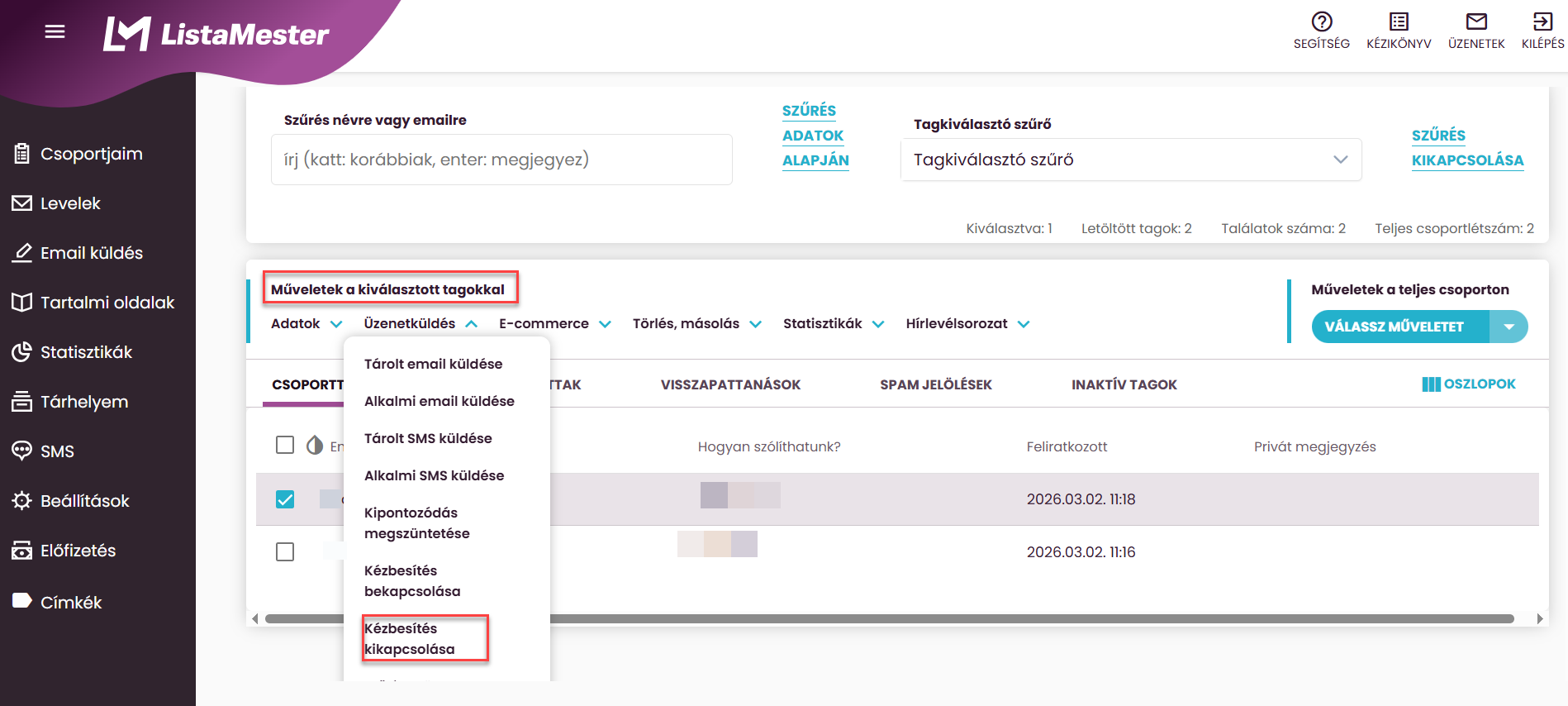This screenshot has height=706, width=1568.
Task: Click the Tárhelyem storage icon
Action: pos(21,402)
